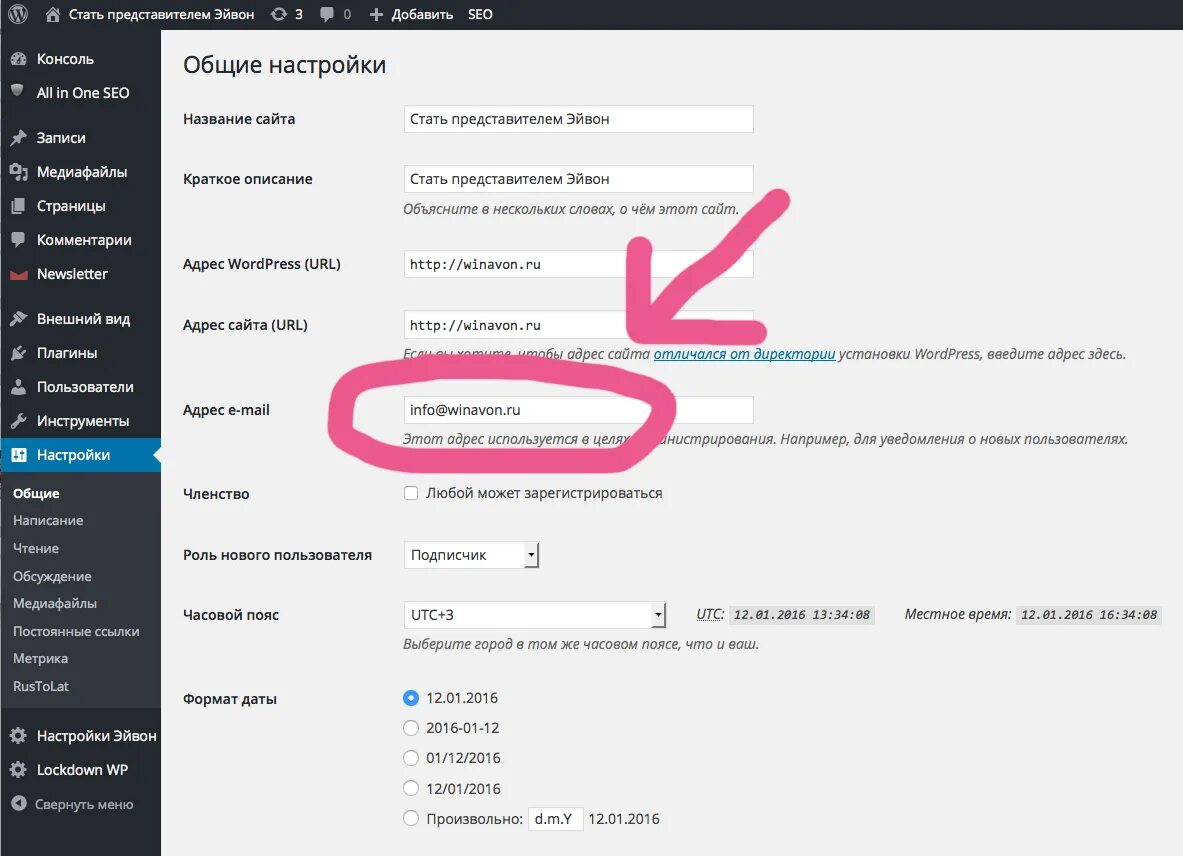The height and width of the screenshot is (856, 1183).
Task: Click the Внешний вид brush icon
Action: tap(18, 319)
